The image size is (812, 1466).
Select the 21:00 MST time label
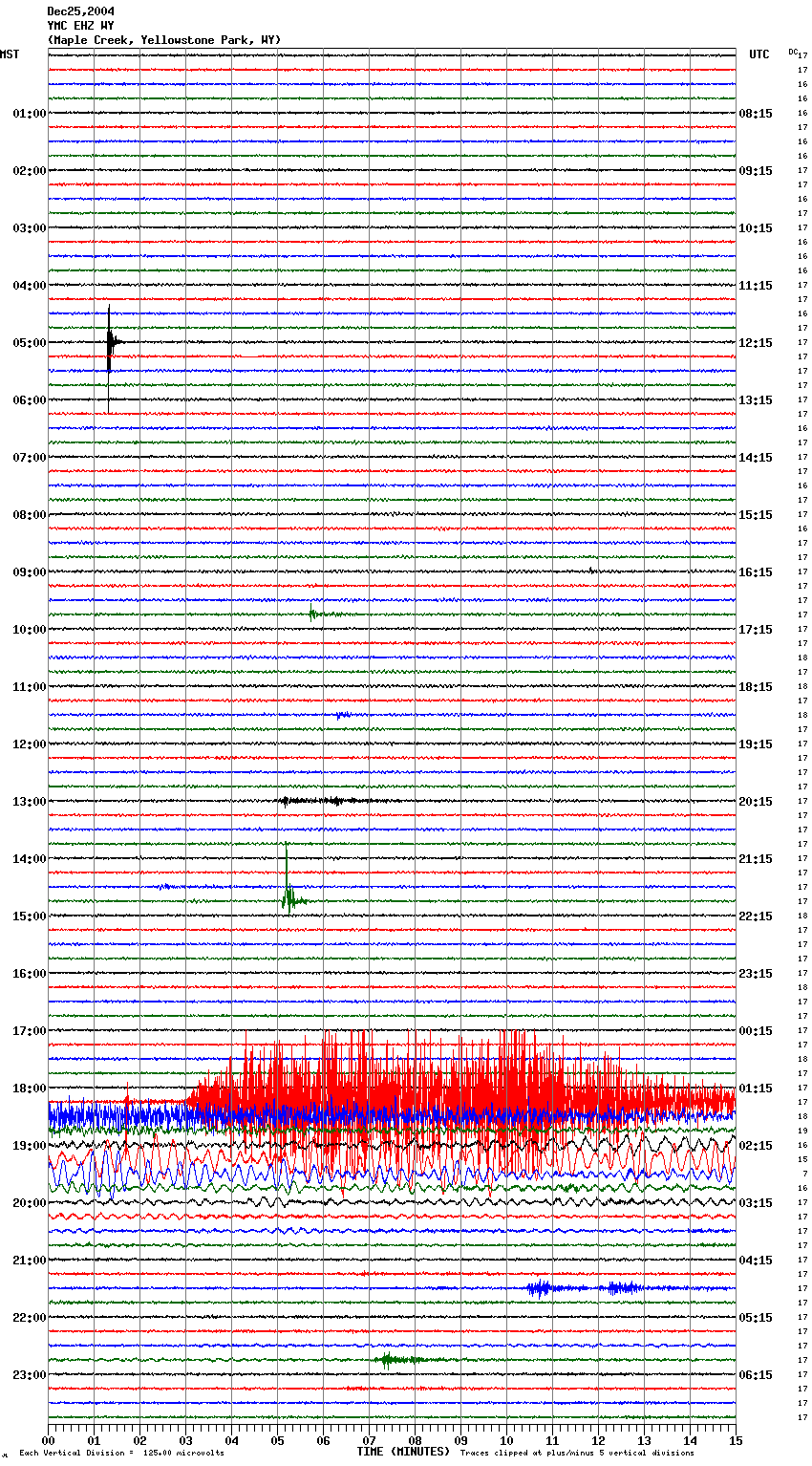click(x=30, y=1261)
